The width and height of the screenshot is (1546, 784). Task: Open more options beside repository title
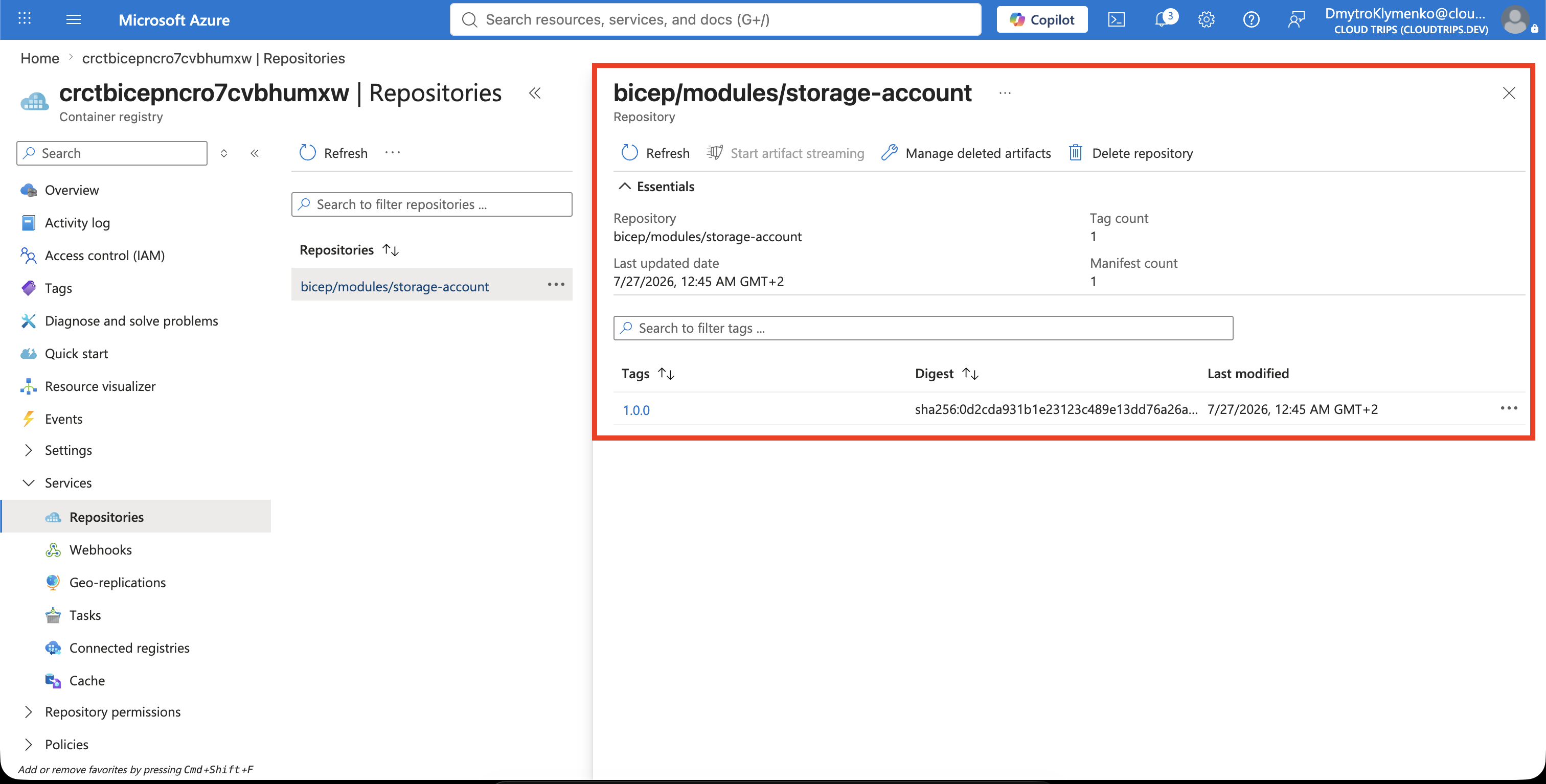1005,93
